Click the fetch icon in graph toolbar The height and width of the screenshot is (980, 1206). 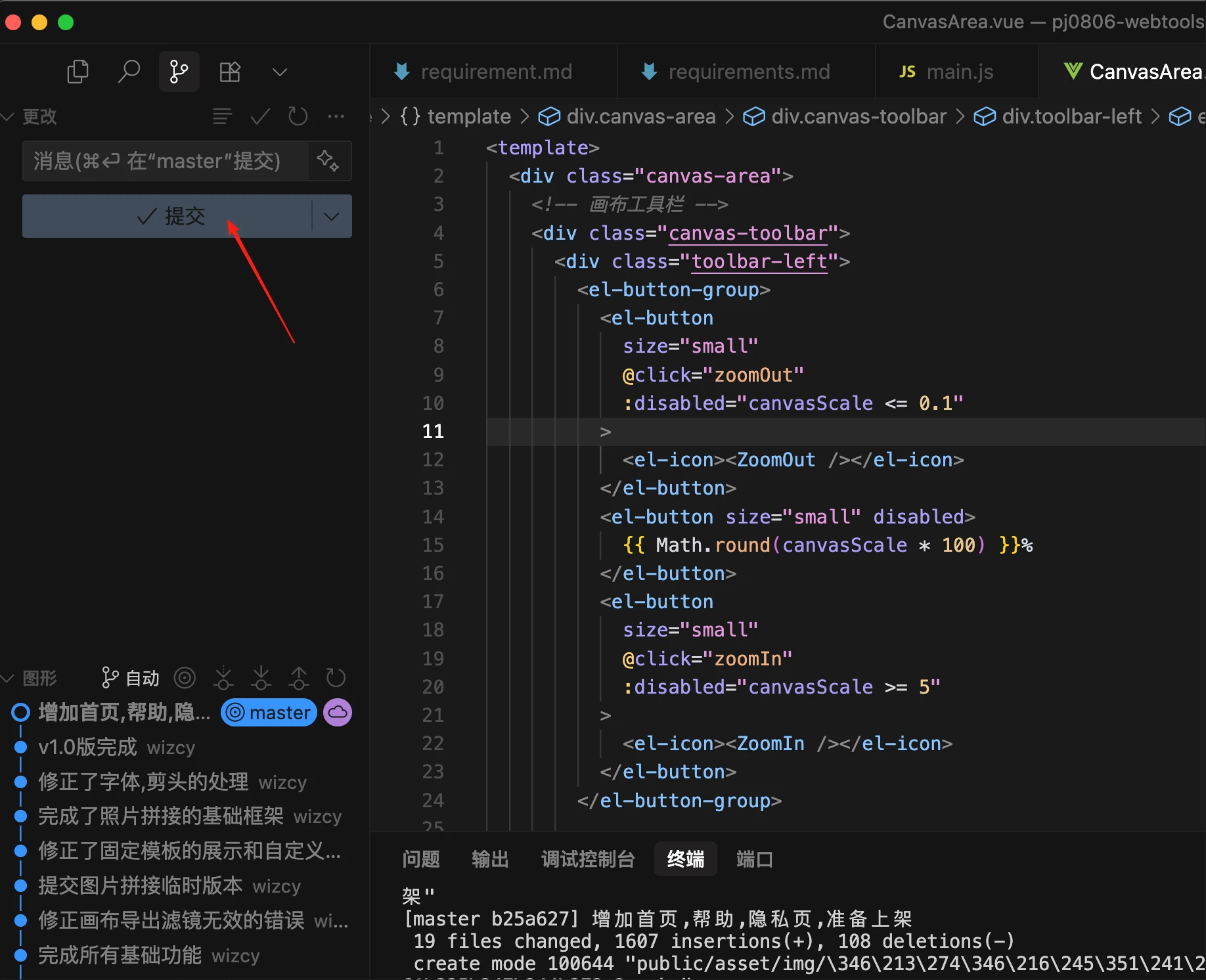223,678
